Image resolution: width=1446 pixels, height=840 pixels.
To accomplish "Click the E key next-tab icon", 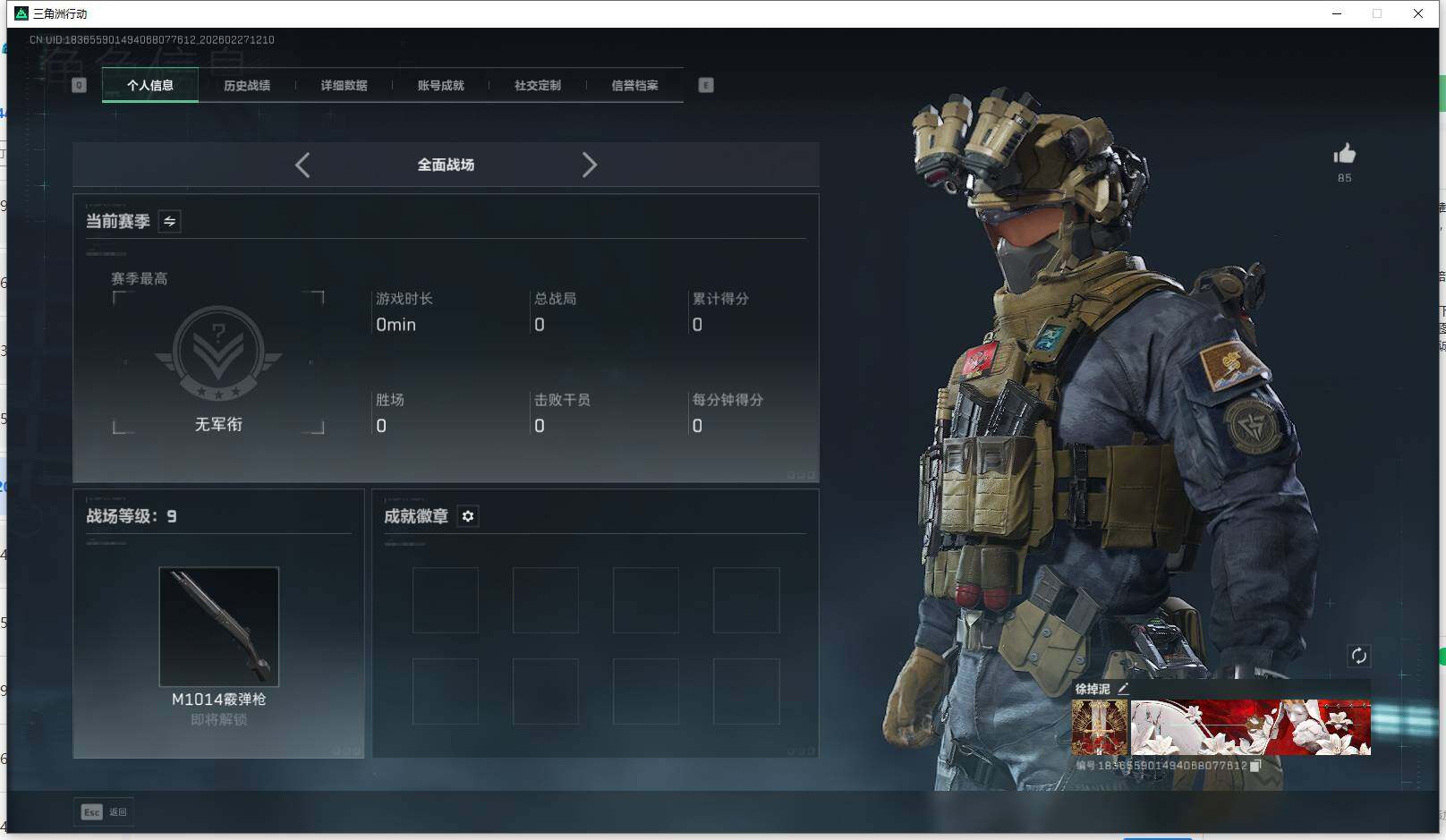I will click(x=706, y=85).
